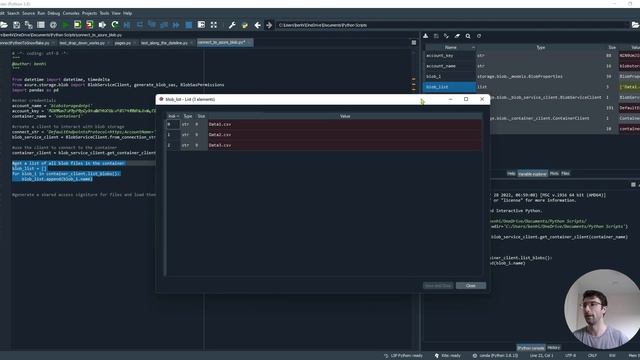This screenshot has width=640, height=360.
Task: Open the Projects menu
Action: click(x=89, y=13)
